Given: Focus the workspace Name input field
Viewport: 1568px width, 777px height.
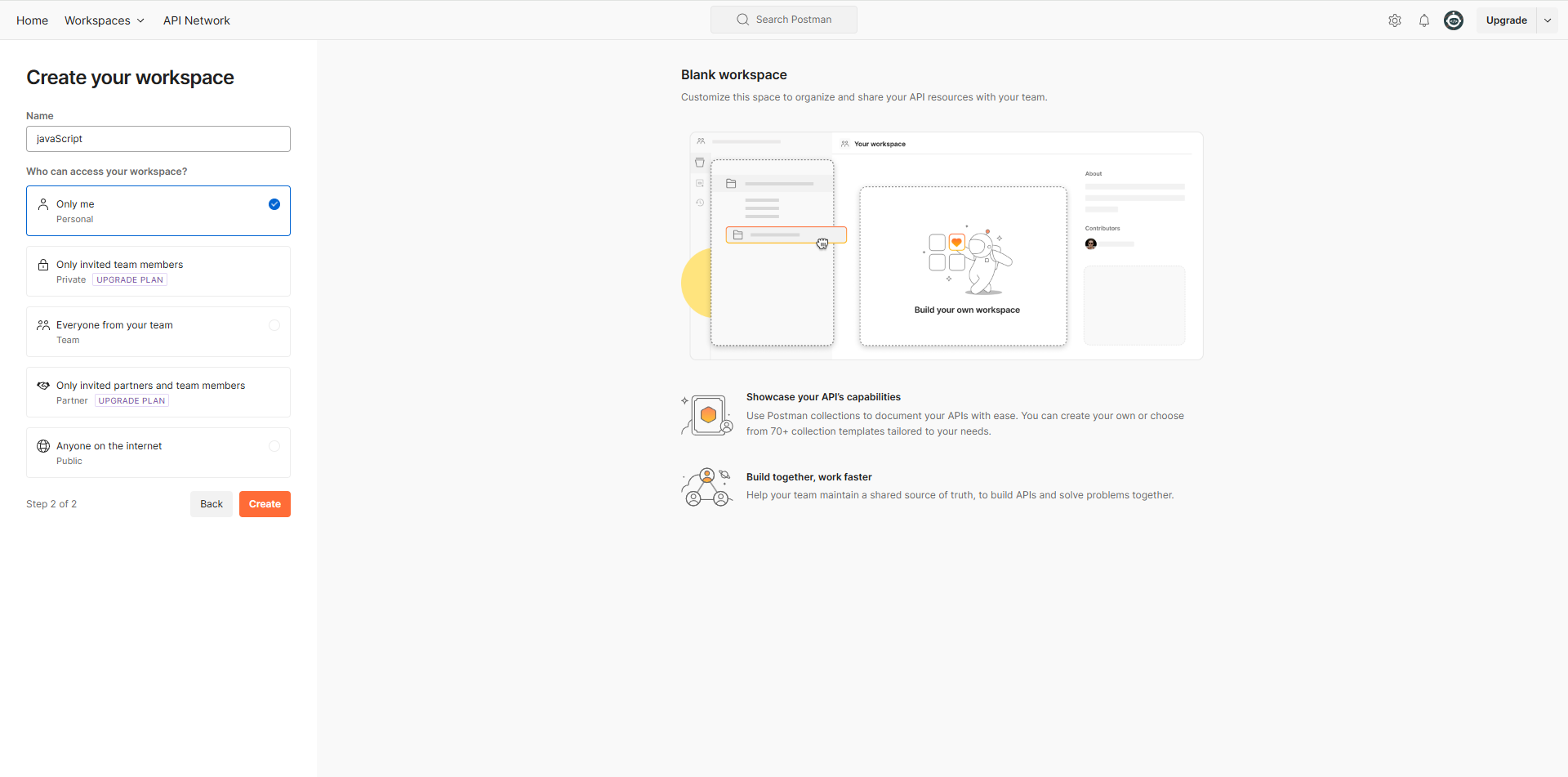Looking at the screenshot, I should tap(158, 139).
